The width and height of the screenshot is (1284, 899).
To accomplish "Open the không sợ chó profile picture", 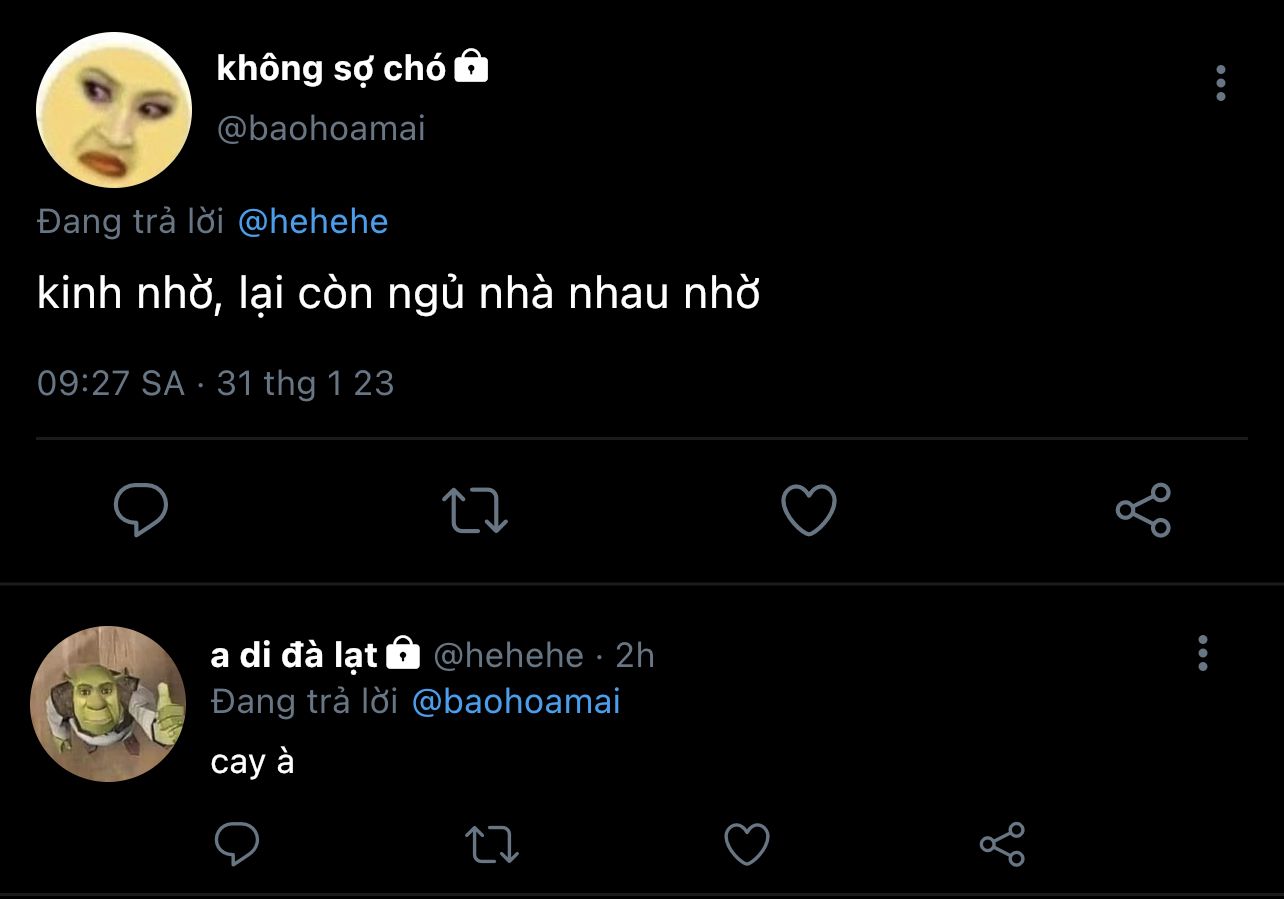I will (x=114, y=110).
